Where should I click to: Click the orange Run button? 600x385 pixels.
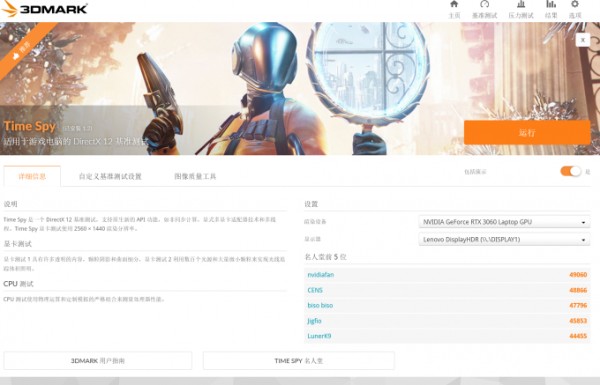pos(527,132)
